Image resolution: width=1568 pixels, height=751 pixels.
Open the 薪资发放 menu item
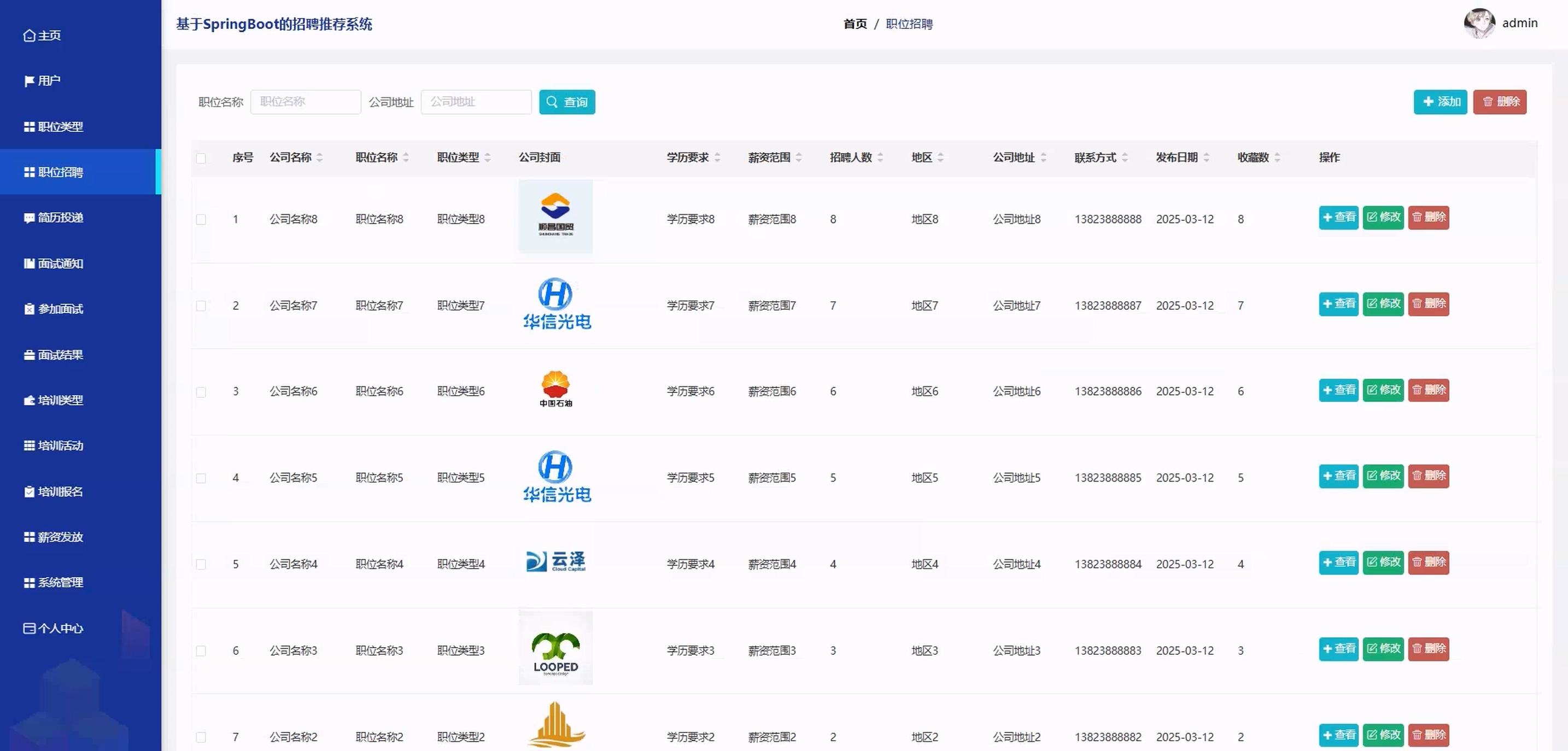pos(60,537)
